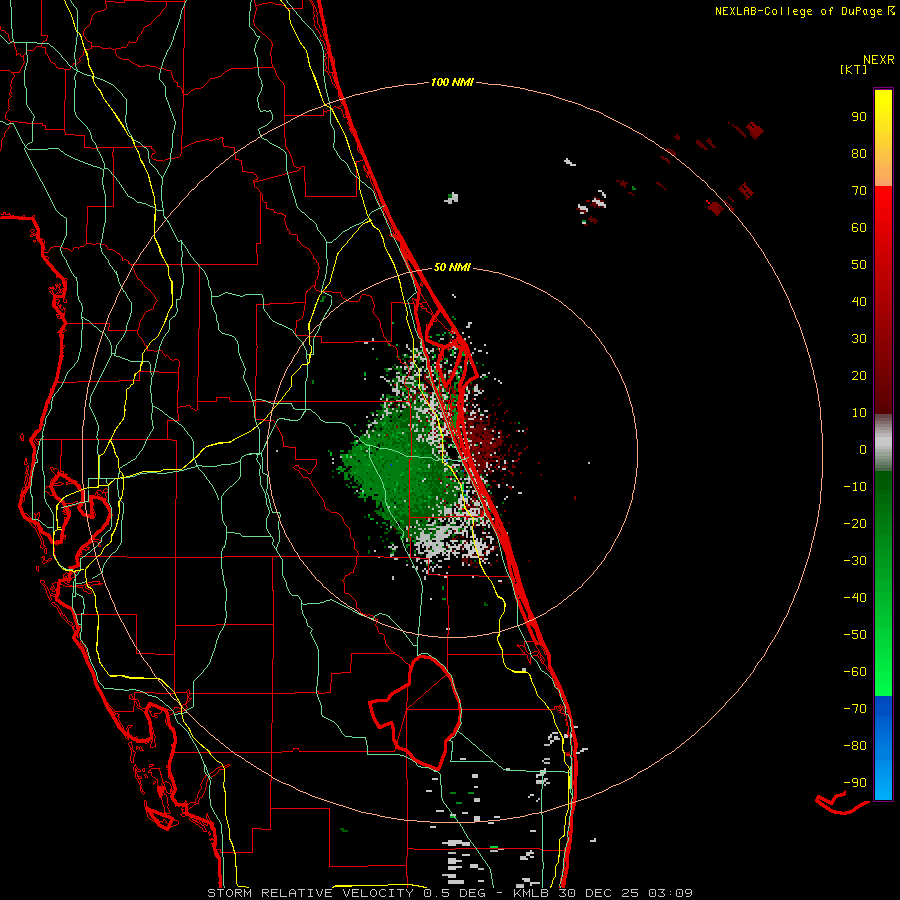900x900 pixels.
Task: Pick the gray zero-velocity segment of the color bar
Action: tap(883, 443)
